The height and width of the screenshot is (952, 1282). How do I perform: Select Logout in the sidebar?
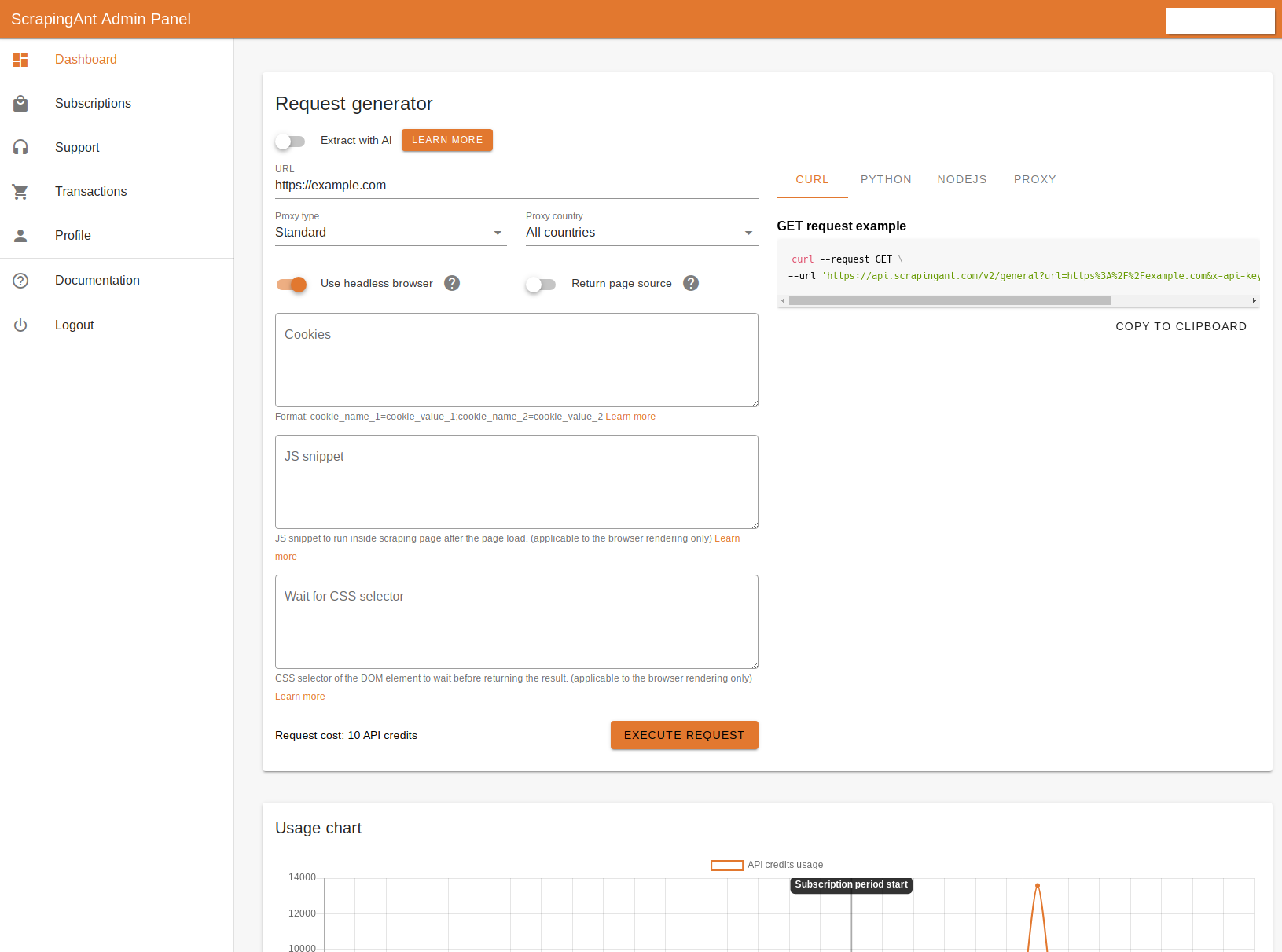point(117,325)
